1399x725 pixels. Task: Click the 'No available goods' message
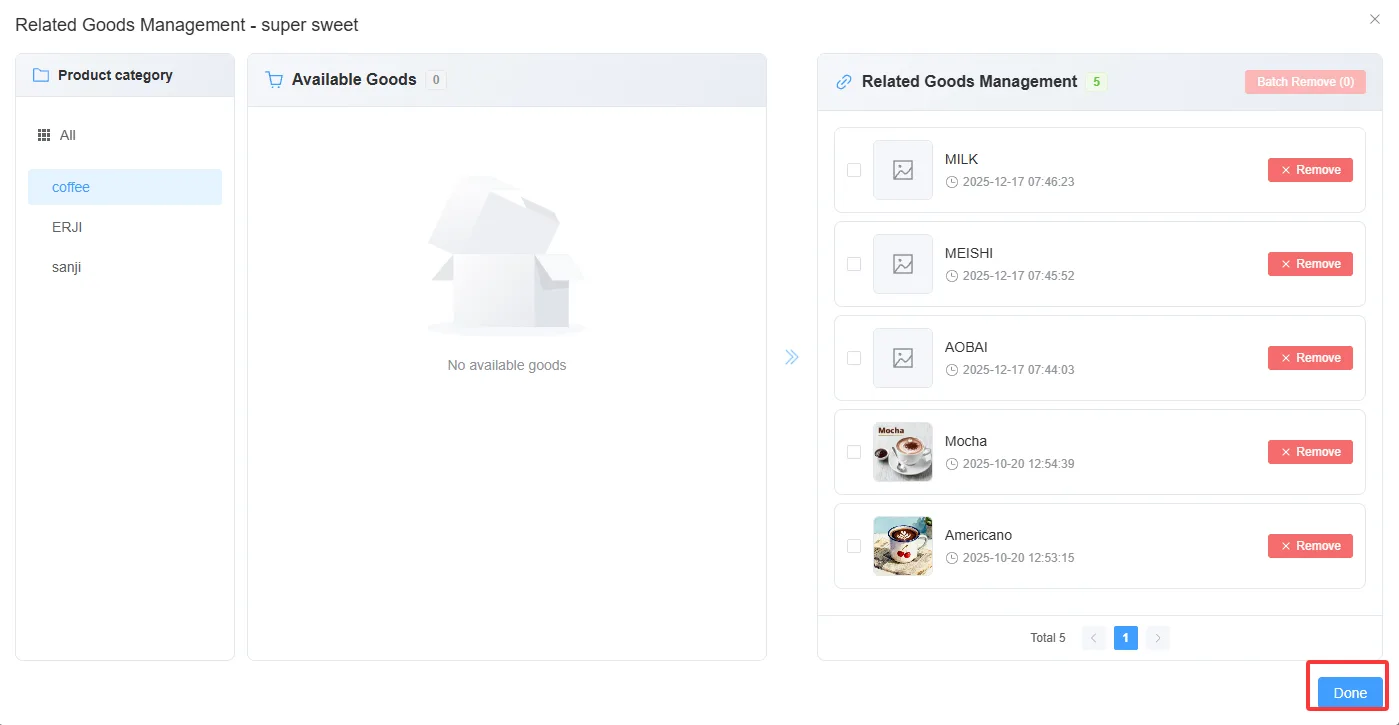(x=507, y=365)
